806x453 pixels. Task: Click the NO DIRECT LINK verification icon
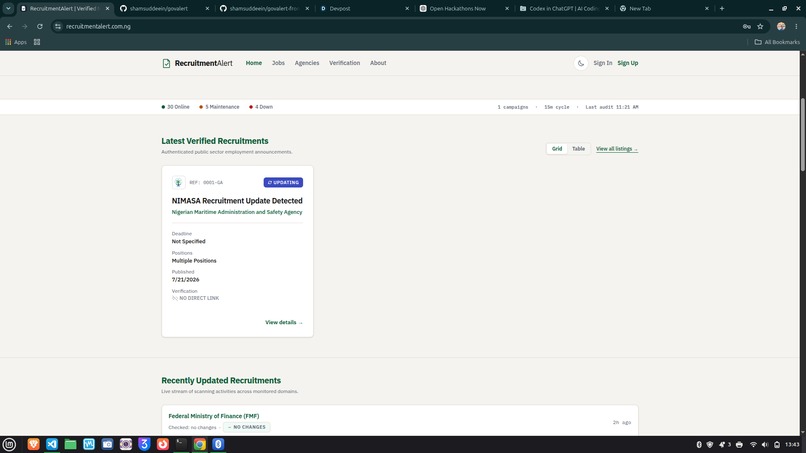coord(175,298)
